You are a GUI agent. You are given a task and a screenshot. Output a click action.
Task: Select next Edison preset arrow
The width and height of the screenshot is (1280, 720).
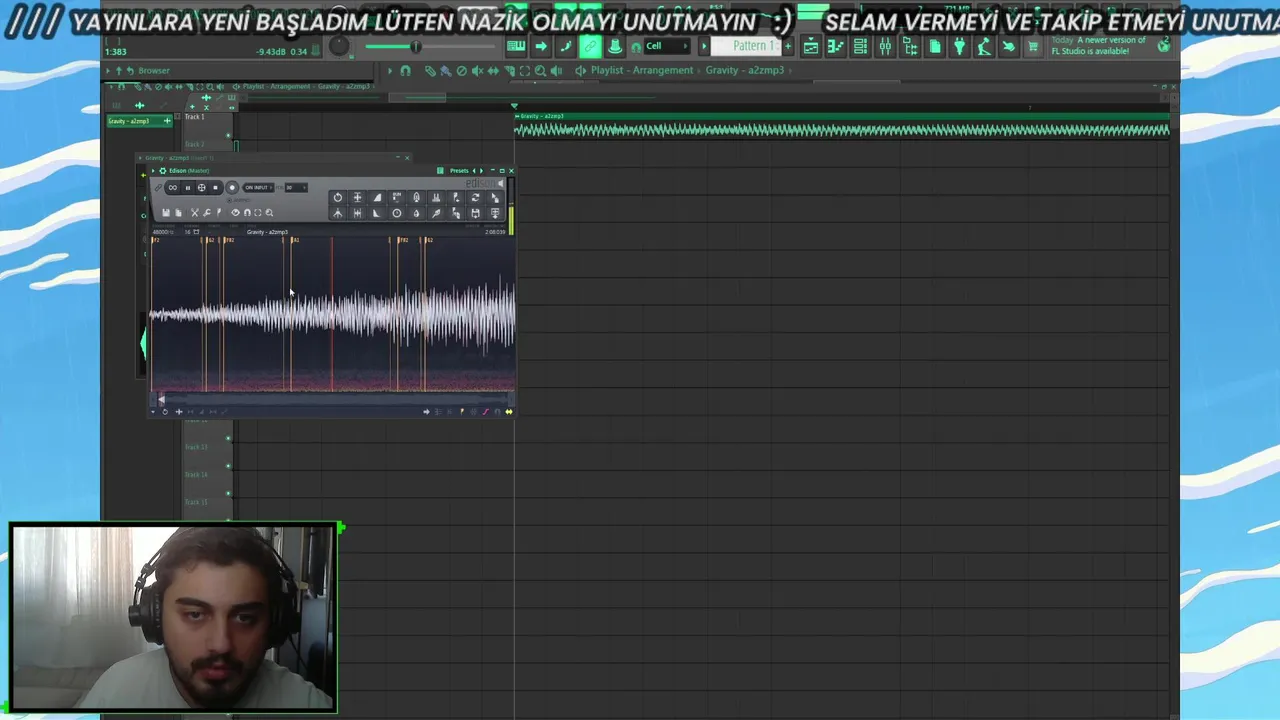coord(482,171)
